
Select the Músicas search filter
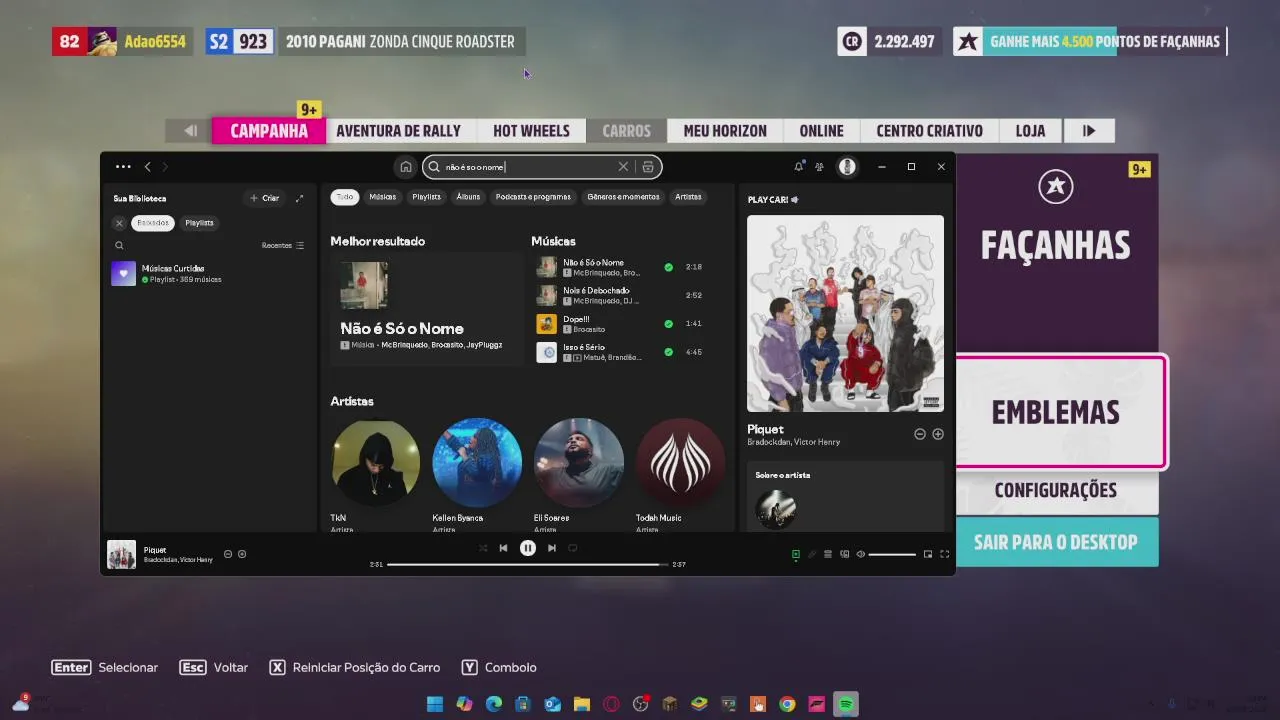coord(383,197)
